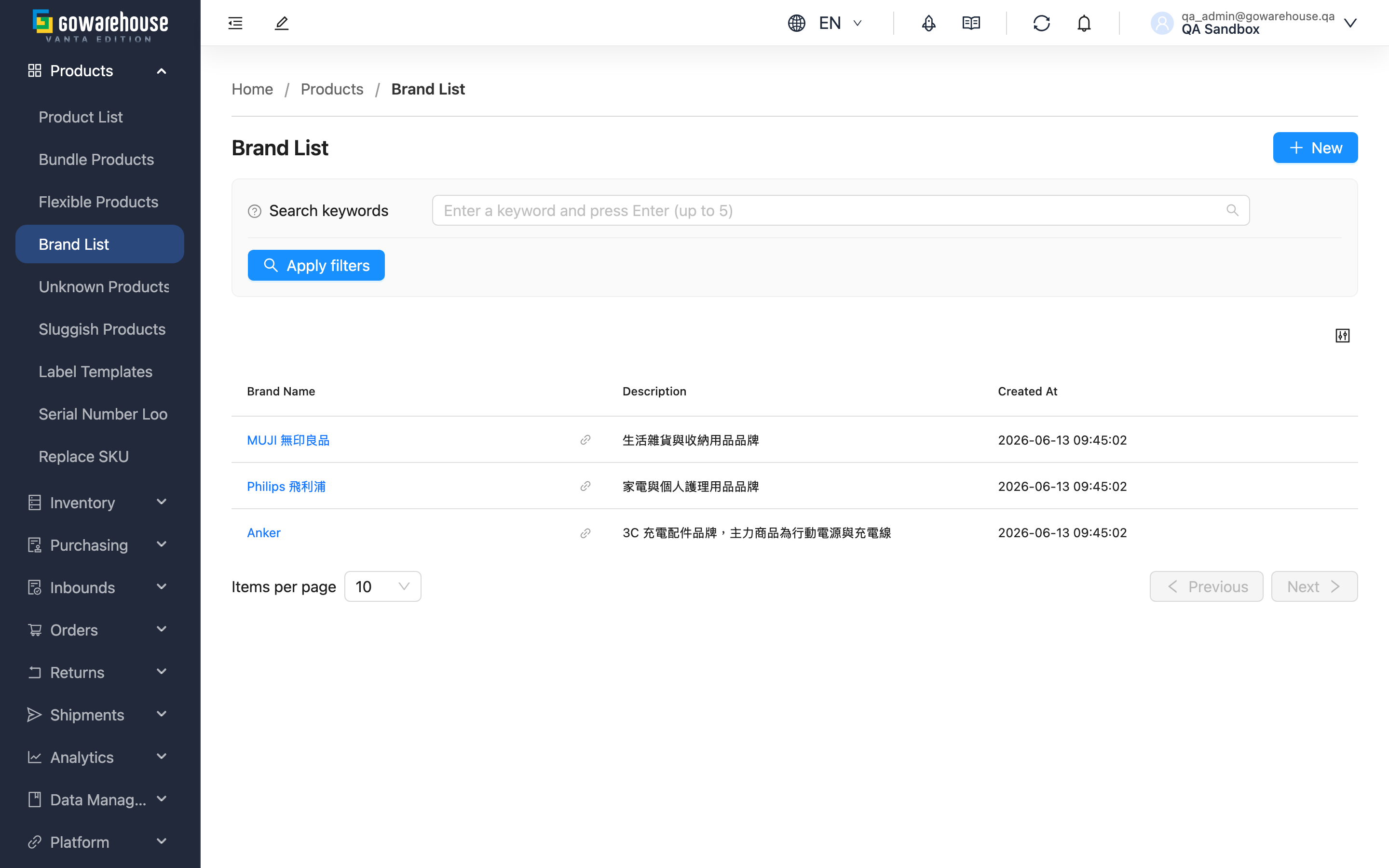Open Flexible Products in sidebar
The height and width of the screenshot is (868, 1389).
coord(99,202)
